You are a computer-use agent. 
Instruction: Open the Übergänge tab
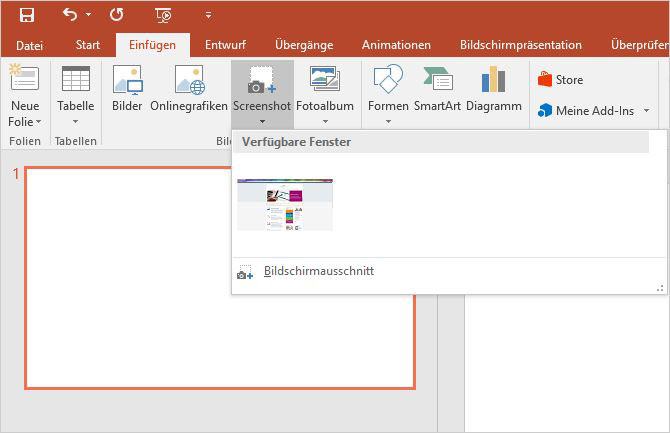coord(304,45)
